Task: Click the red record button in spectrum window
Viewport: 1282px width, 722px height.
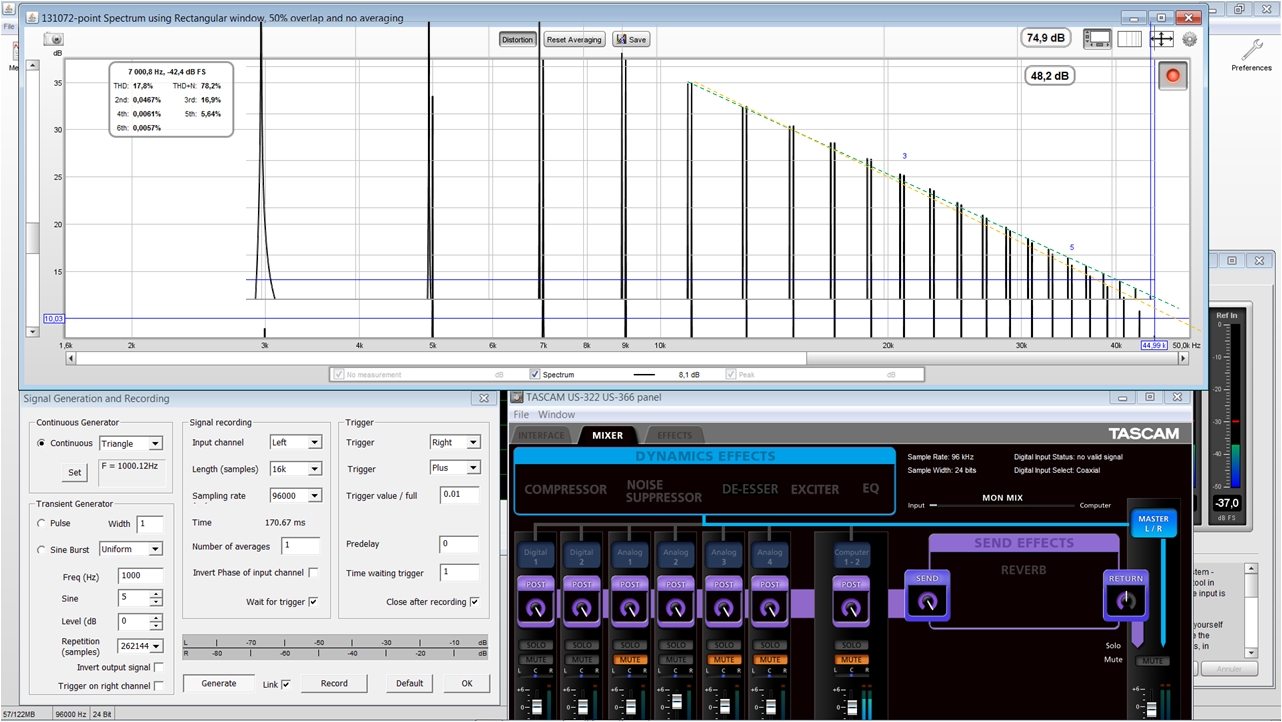Action: [x=1172, y=76]
